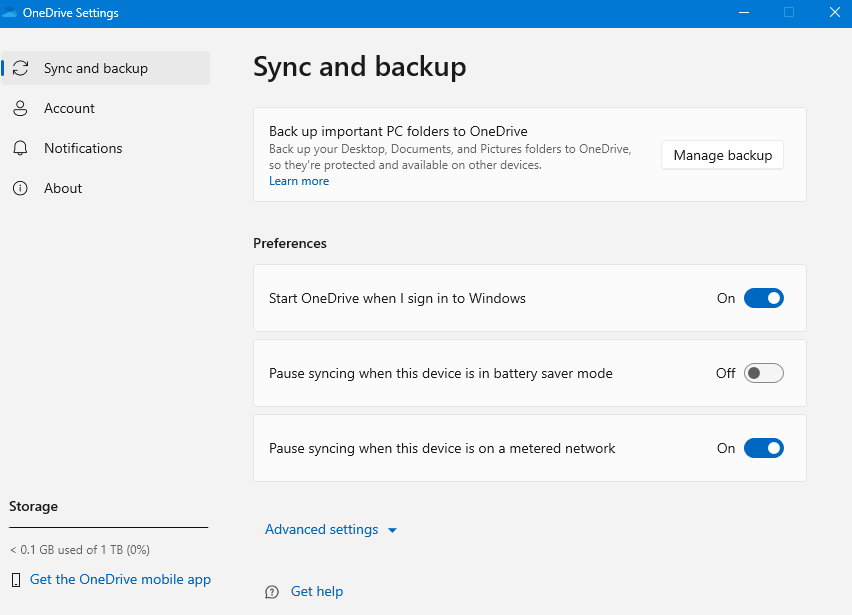Open the Account settings page
852x615 pixels.
point(105,108)
